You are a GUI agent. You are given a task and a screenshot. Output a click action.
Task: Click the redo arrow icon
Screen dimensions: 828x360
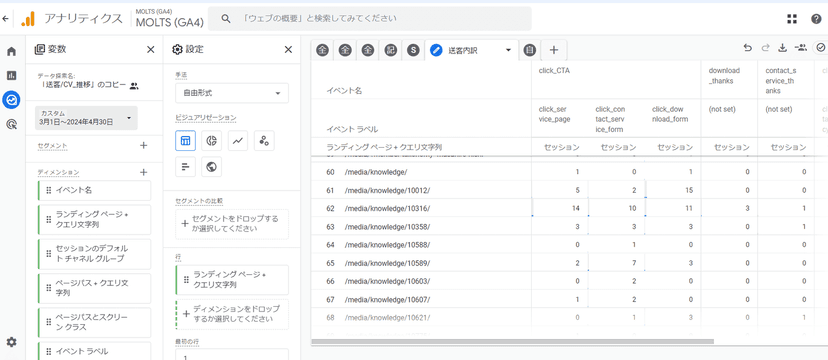[765, 48]
